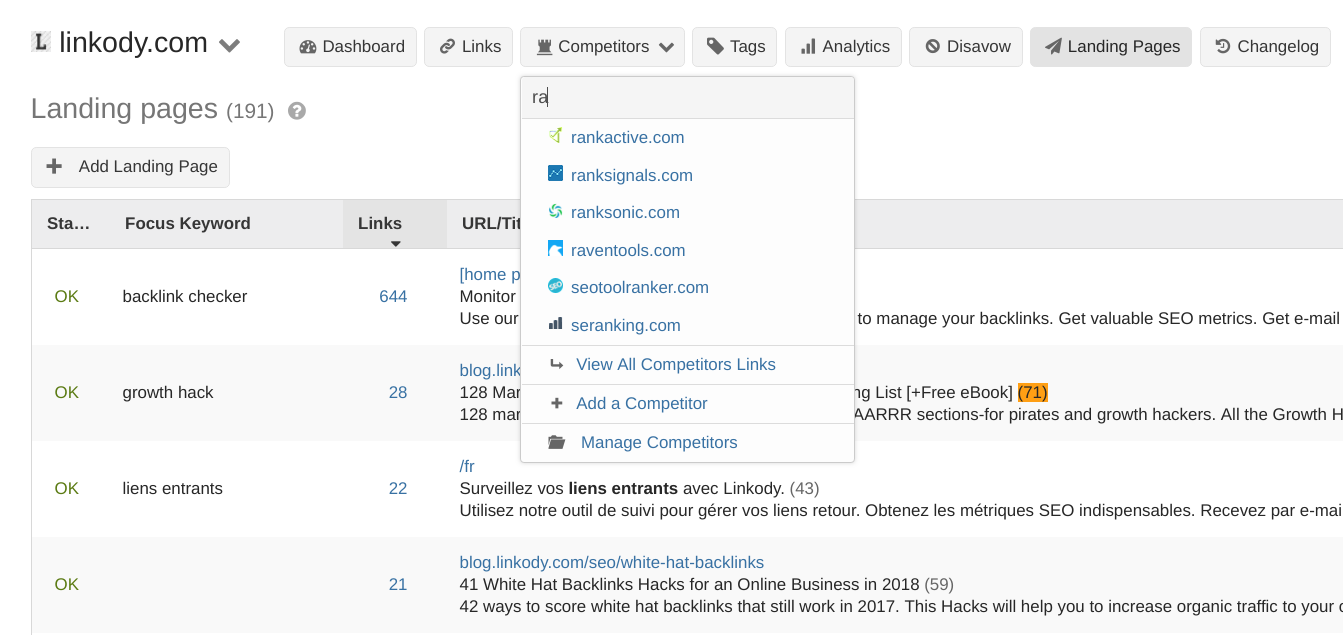Screen dimensions: 1343x635
Task: Click the tag icon on Tags button
Action: 715,46
